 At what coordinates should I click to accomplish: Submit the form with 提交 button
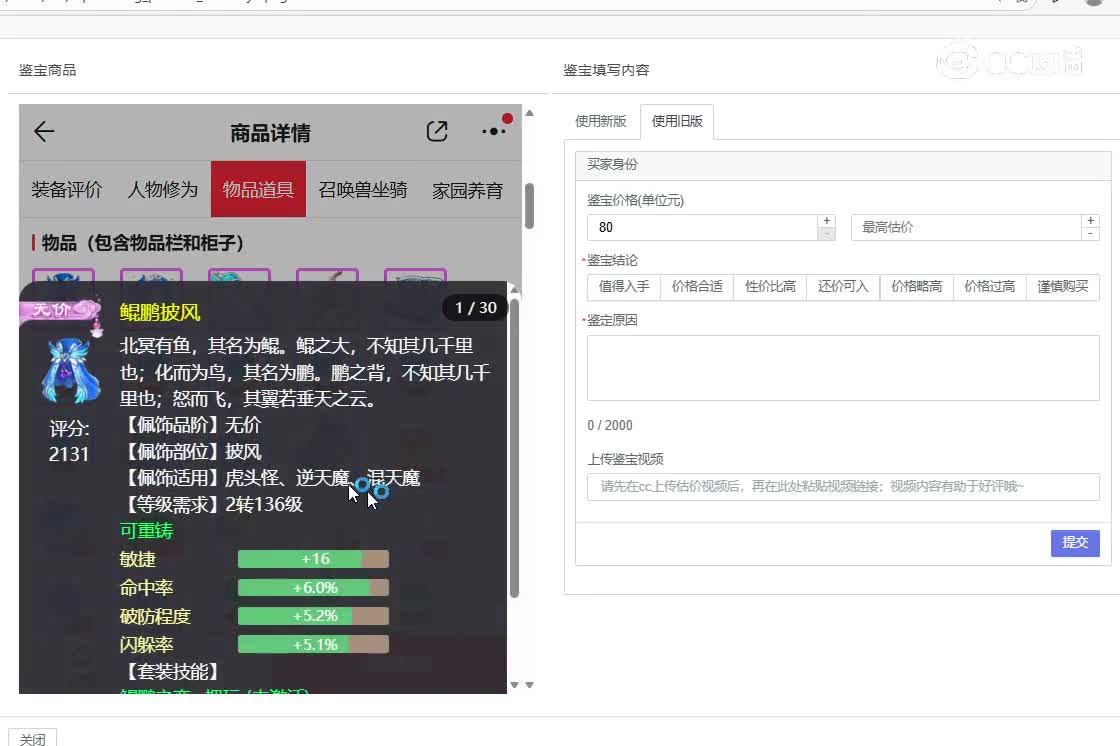[x=1075, y=542]
